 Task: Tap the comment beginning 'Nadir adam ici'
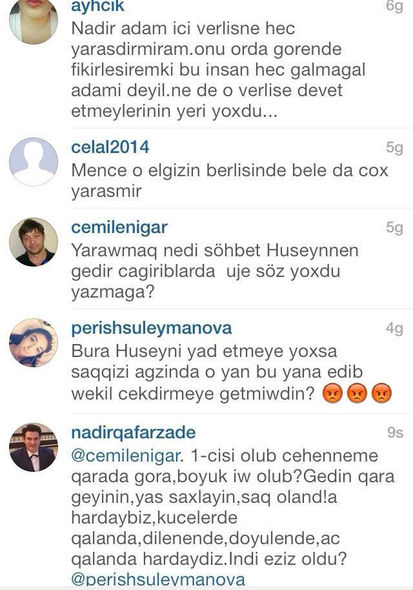pyautogui.click(x=218, y=70)
